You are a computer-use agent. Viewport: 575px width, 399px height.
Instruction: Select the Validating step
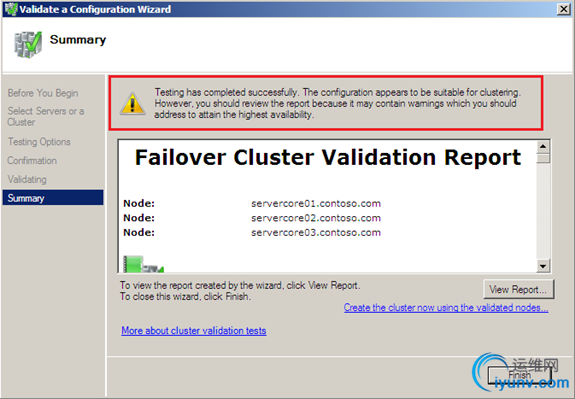click(27, 179)
